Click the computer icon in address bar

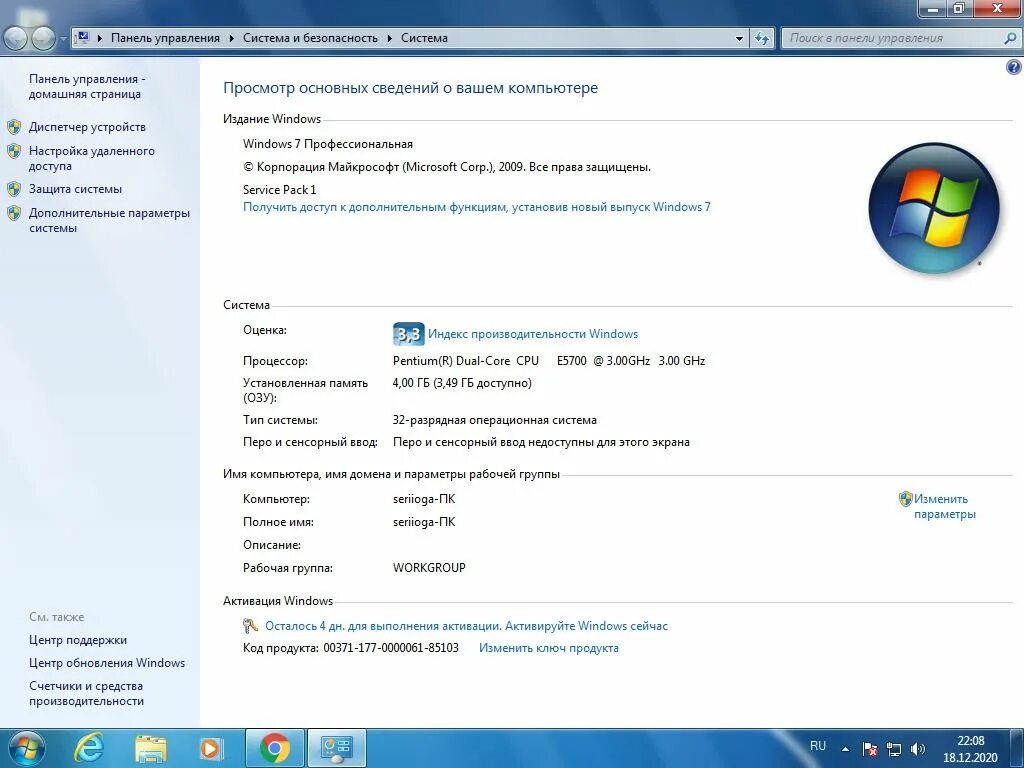(83, 38)
